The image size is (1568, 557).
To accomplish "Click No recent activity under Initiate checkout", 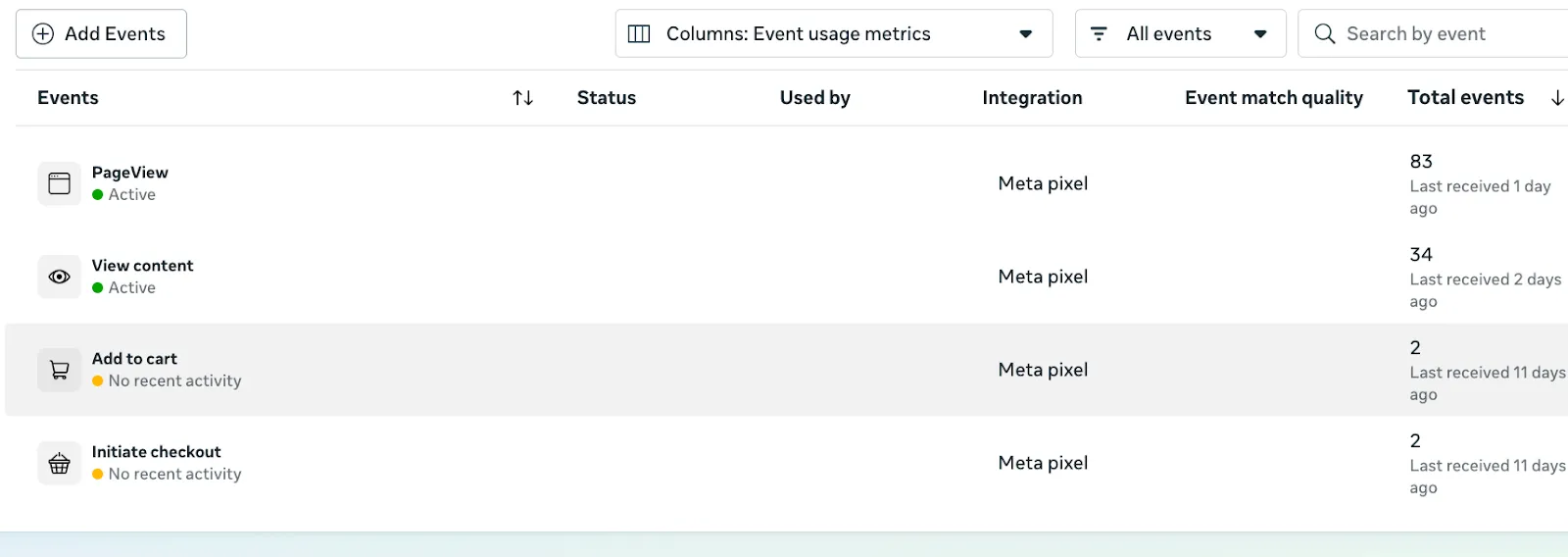I will tap(167, 475).
